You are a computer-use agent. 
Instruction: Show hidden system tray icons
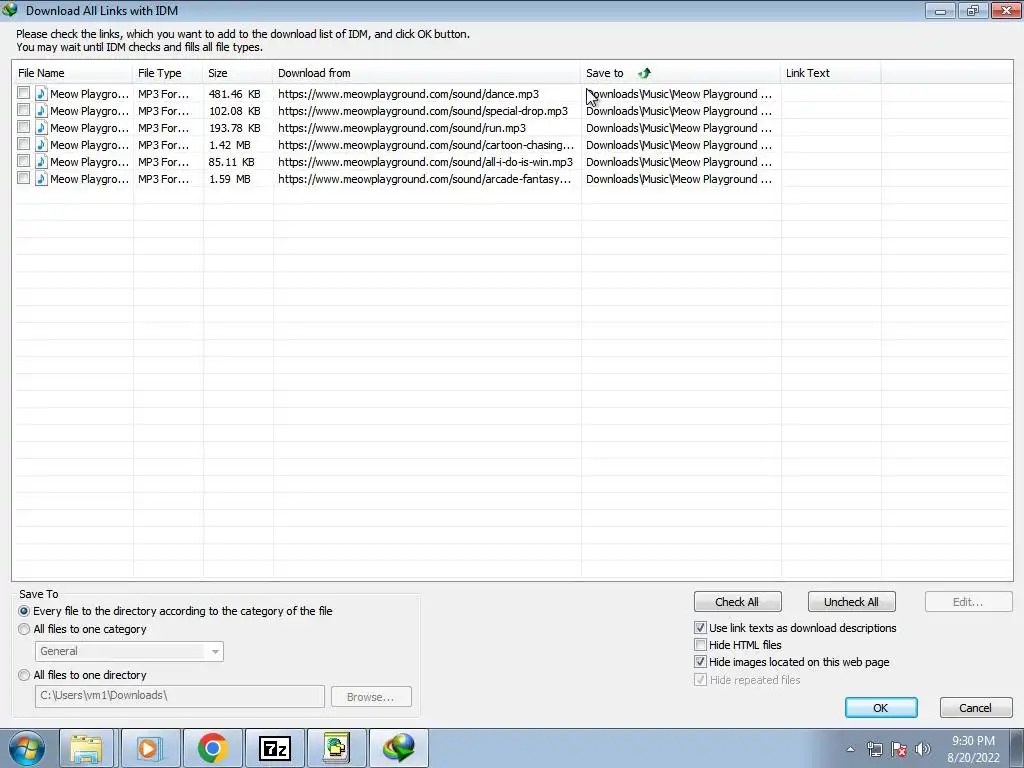point(850,749)
